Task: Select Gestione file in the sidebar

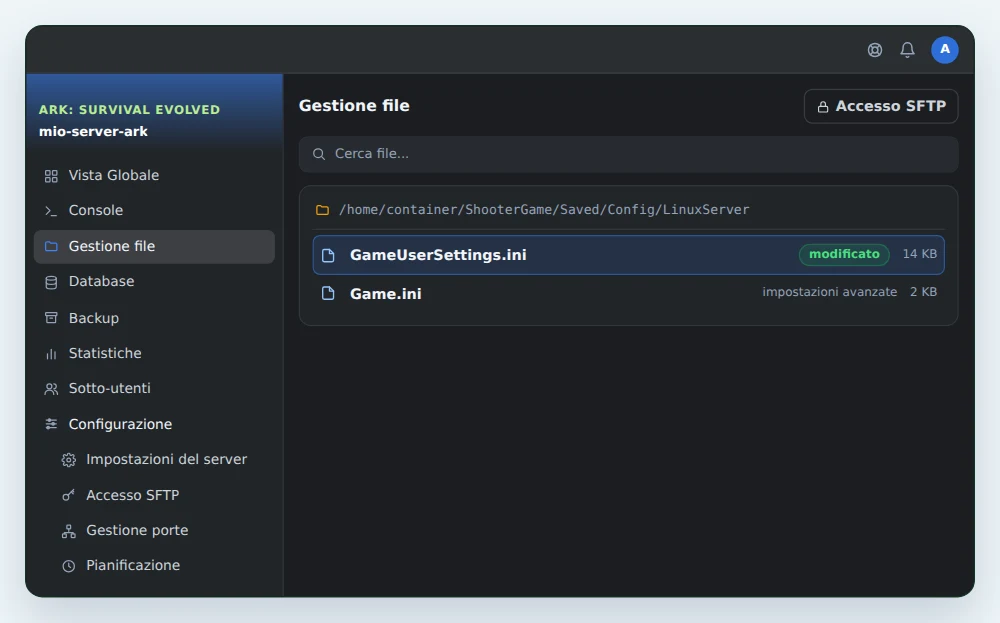Action: [154, 247]
